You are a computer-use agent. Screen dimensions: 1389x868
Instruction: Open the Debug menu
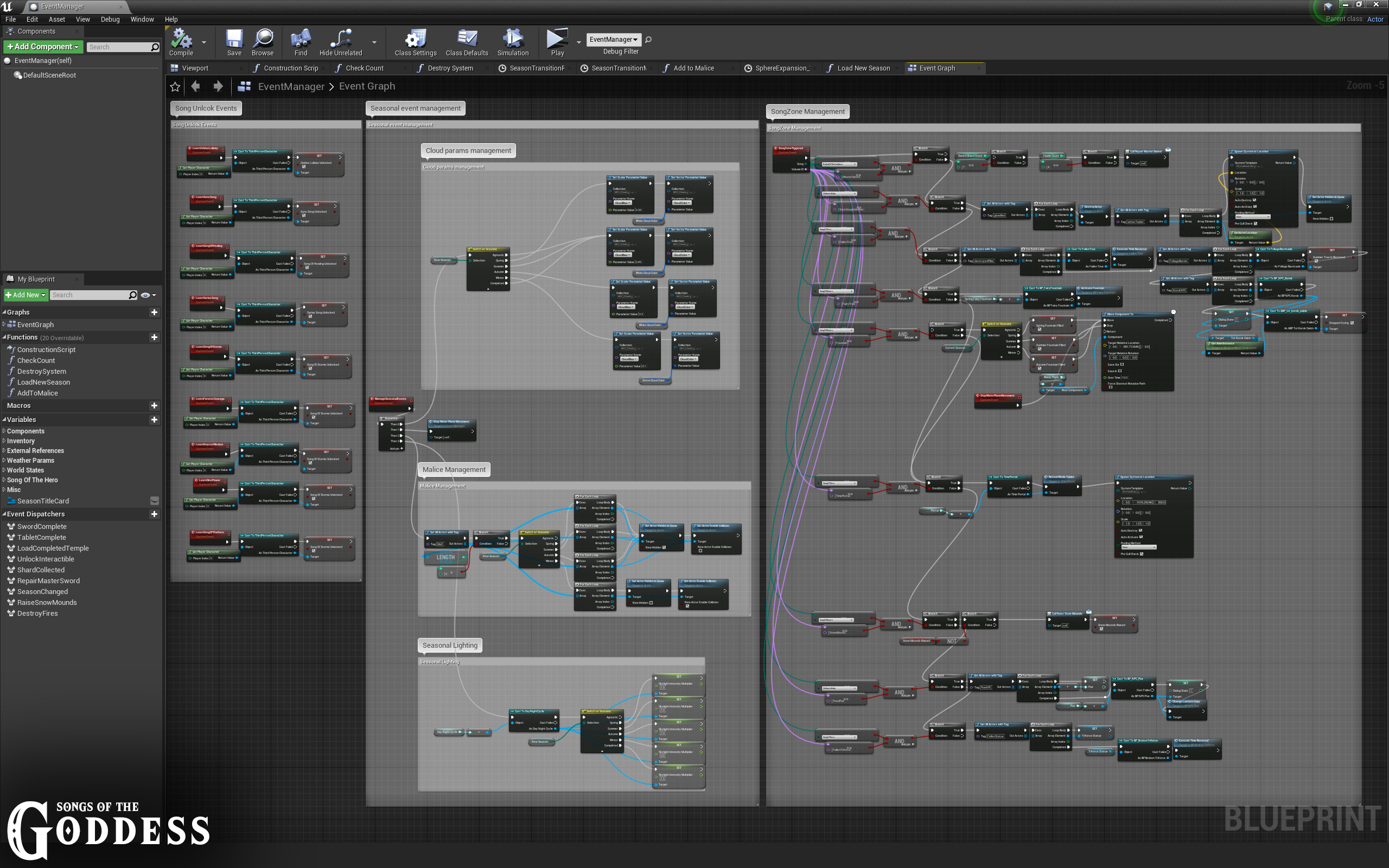coord(110,19)
